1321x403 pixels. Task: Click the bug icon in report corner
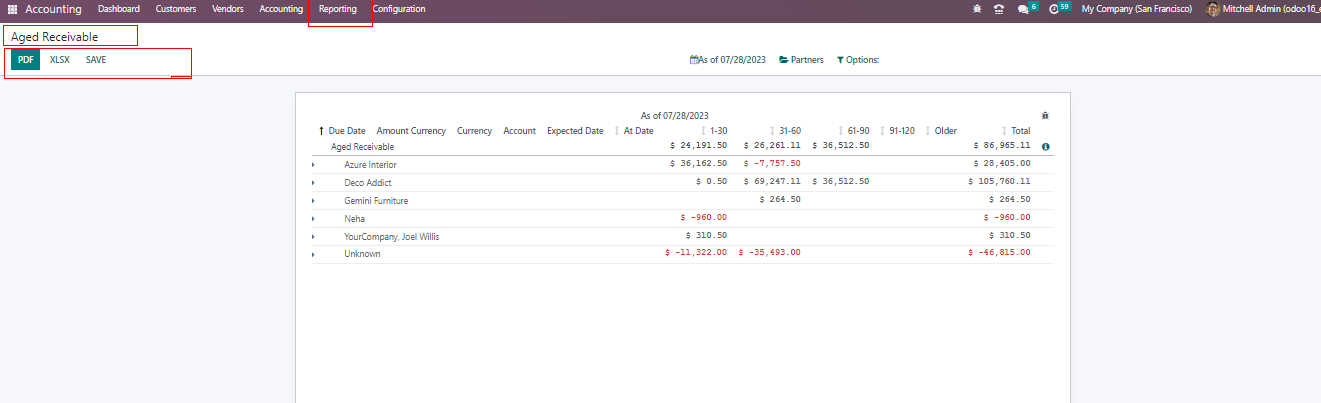tap(1045, 116)
